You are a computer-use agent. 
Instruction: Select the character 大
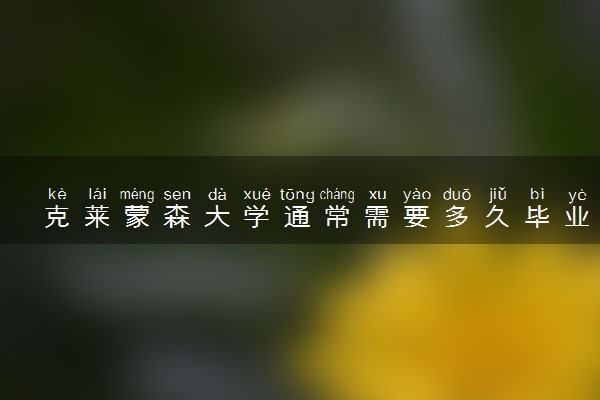click(217, 217)
